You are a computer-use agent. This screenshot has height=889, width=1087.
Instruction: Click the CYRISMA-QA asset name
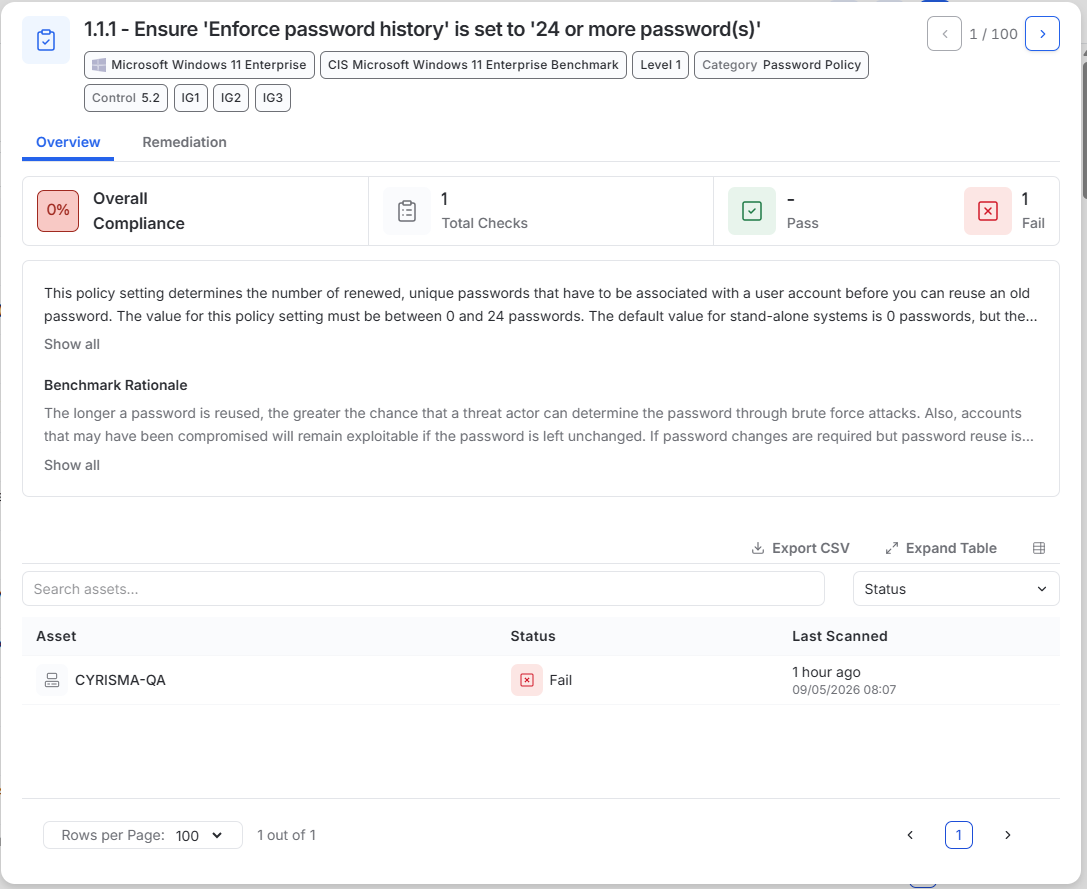click(121, 680)
